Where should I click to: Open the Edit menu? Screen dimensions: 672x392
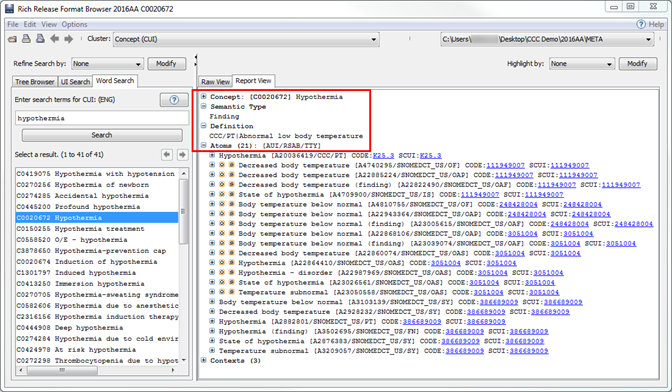[x=30, y=24]
